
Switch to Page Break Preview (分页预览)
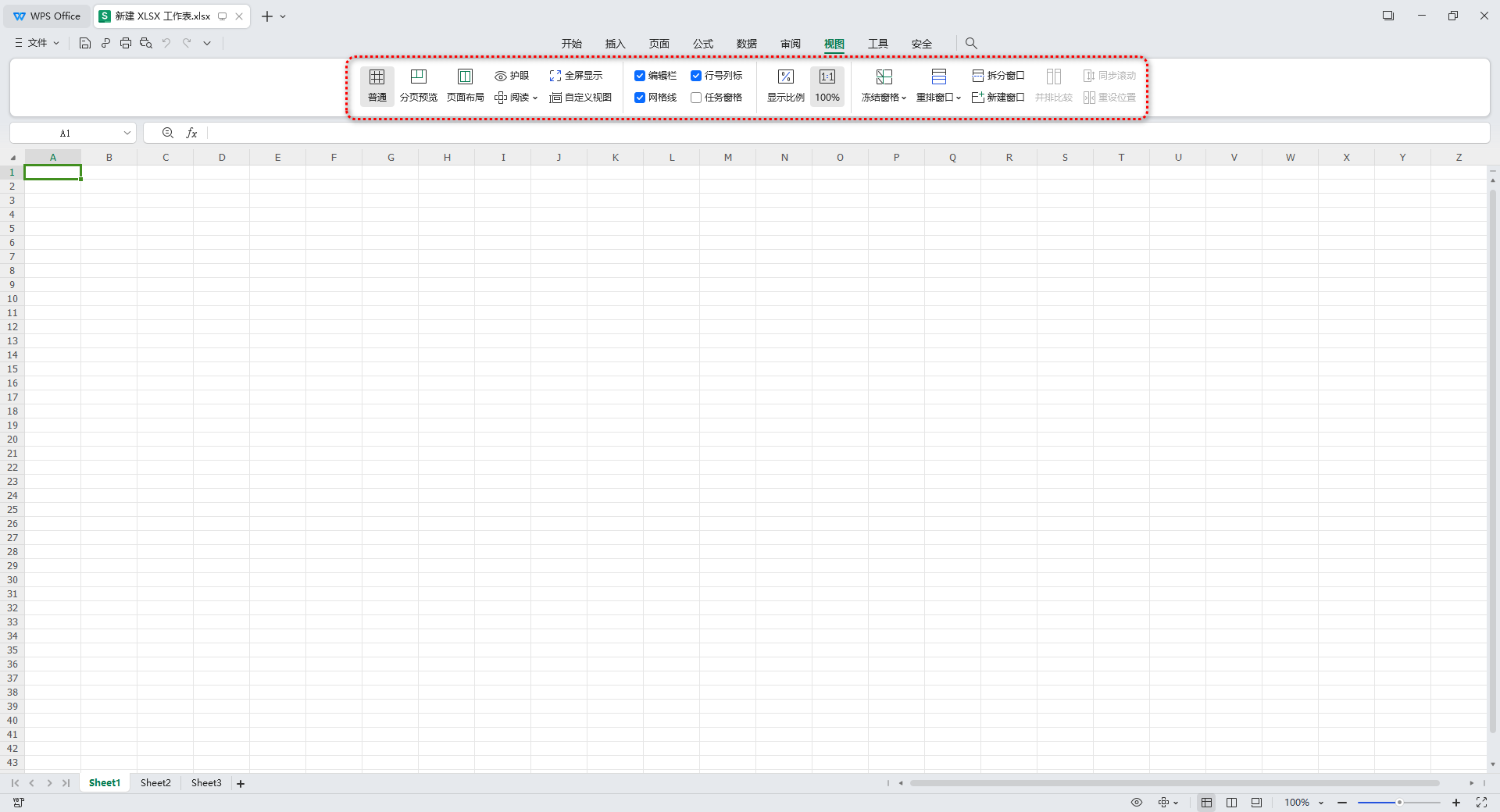[418, 86]
